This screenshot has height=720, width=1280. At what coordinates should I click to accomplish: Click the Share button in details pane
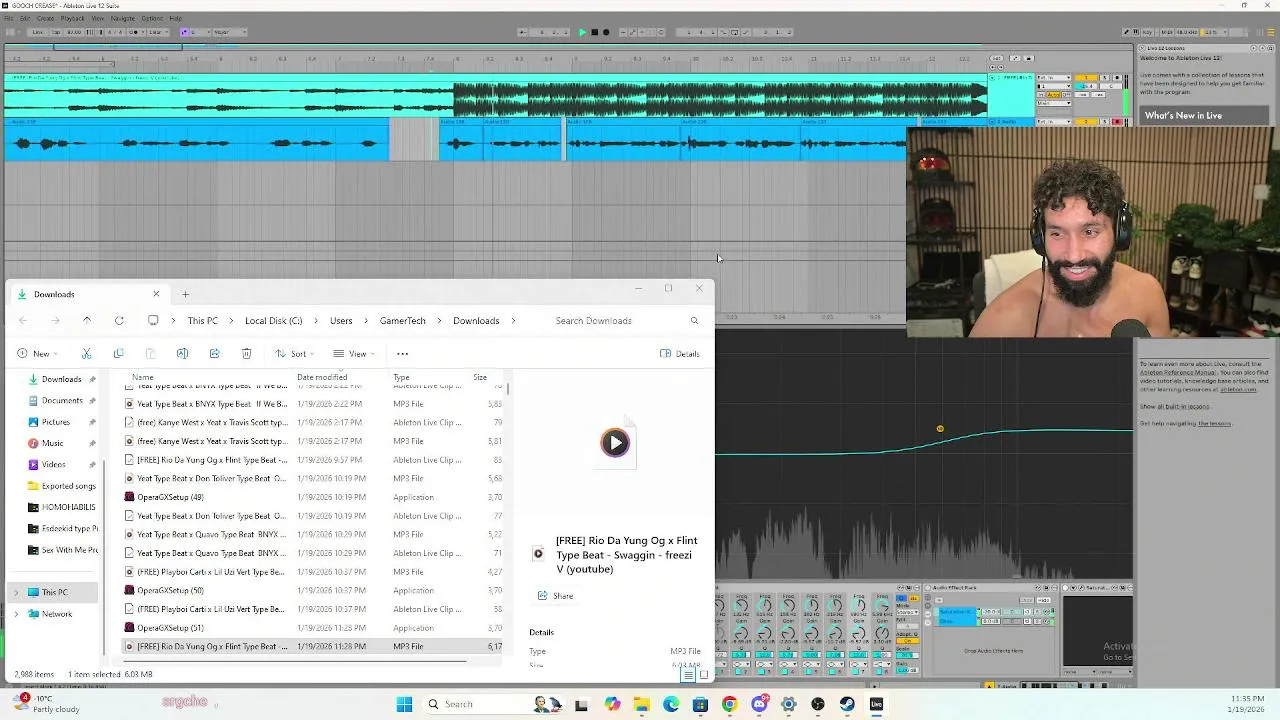point(556,596)
